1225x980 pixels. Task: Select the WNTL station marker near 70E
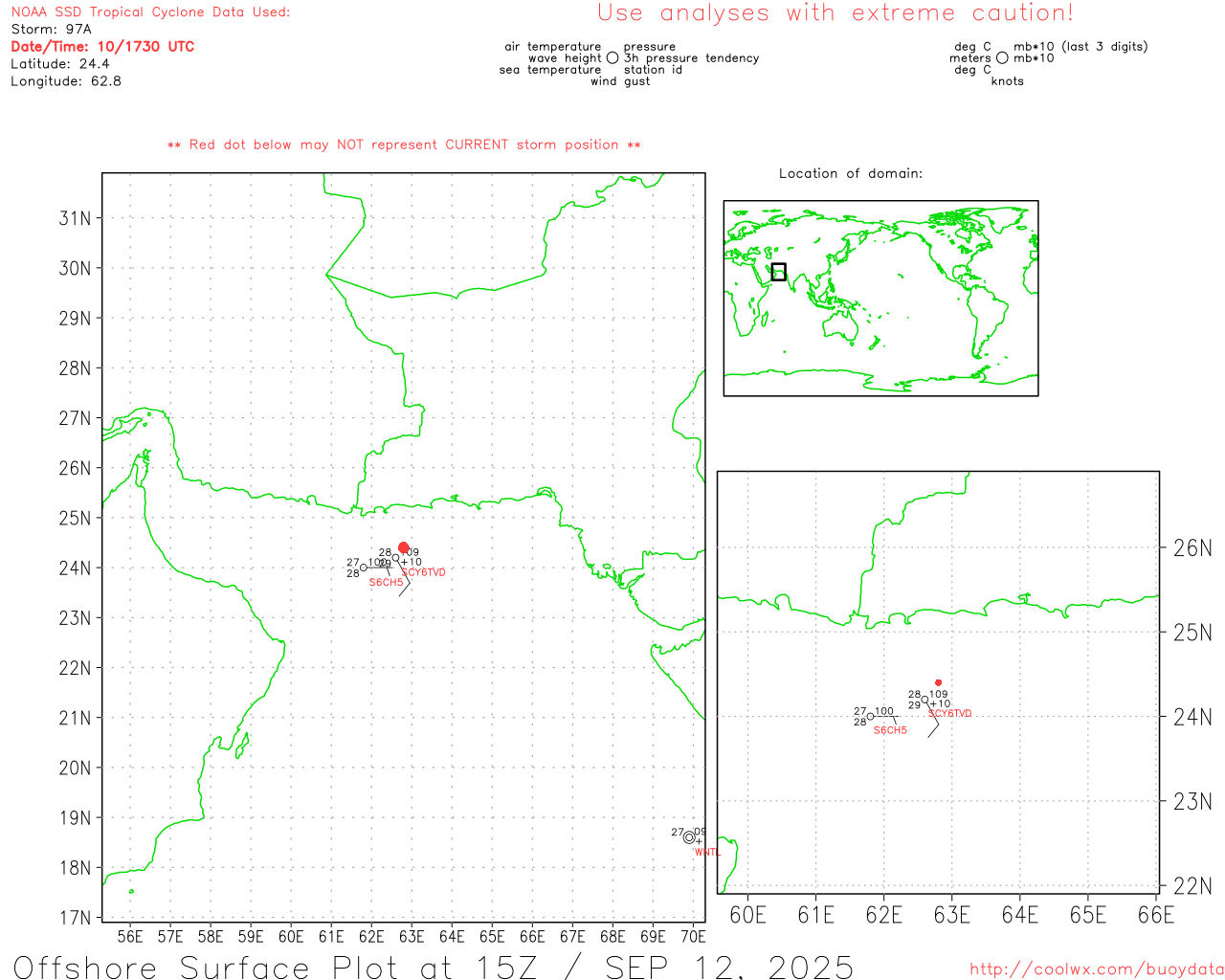coord(689,837)
